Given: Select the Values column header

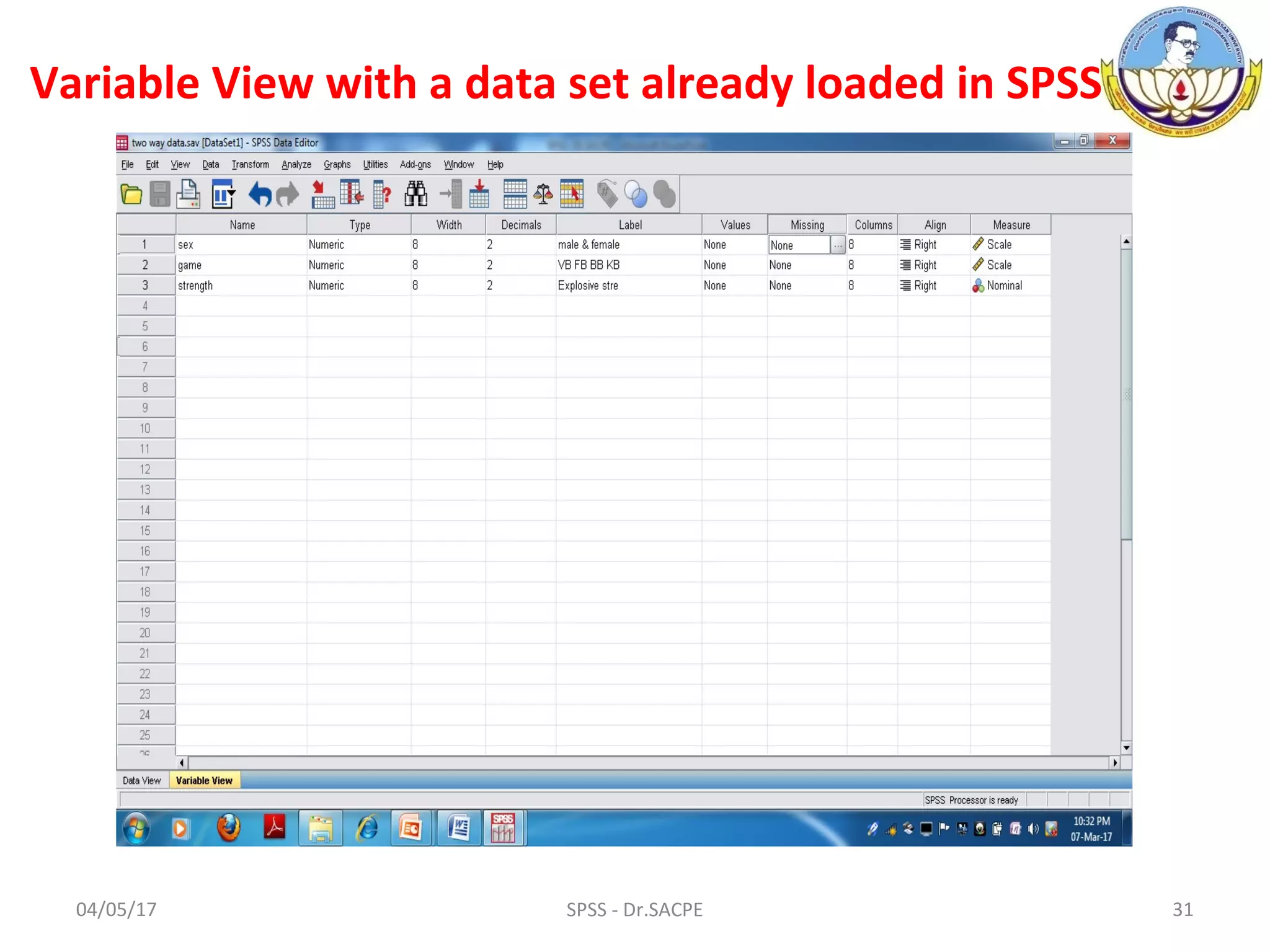Looking at the screenshot, I should click(x=735, y=224).
